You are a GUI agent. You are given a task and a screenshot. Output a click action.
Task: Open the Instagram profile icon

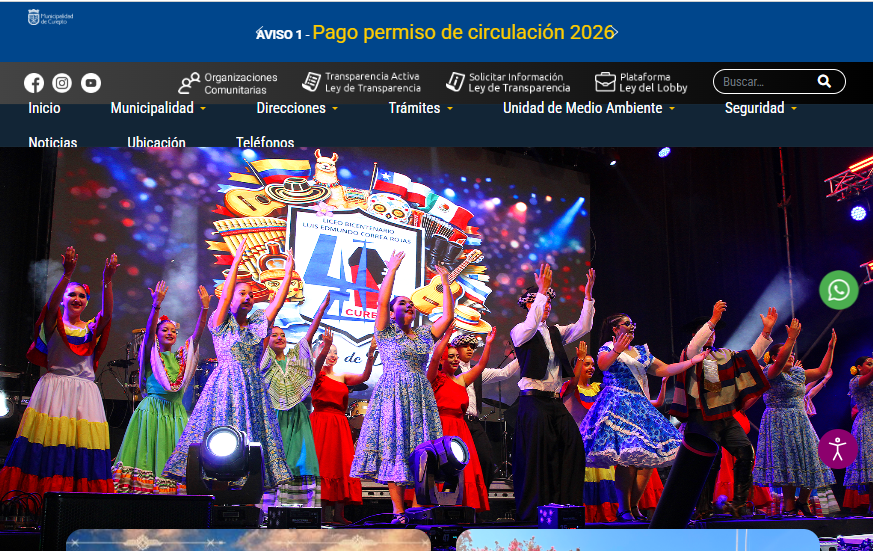click(62, 83)
